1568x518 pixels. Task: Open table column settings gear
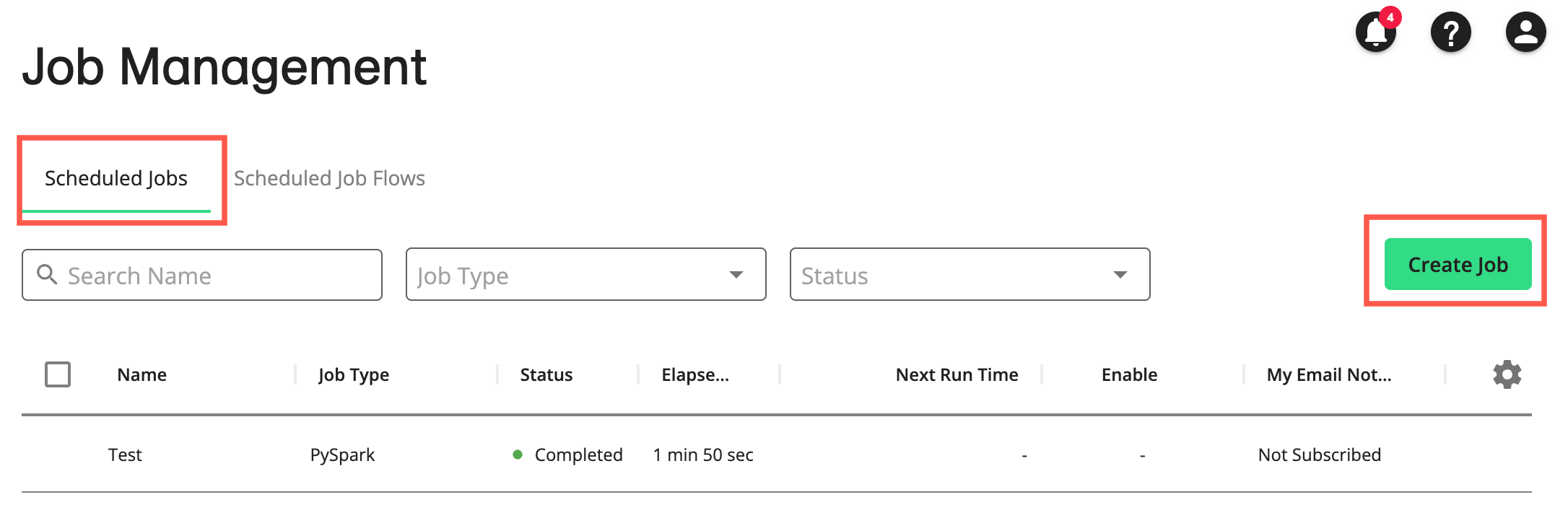pos(1507,375)
